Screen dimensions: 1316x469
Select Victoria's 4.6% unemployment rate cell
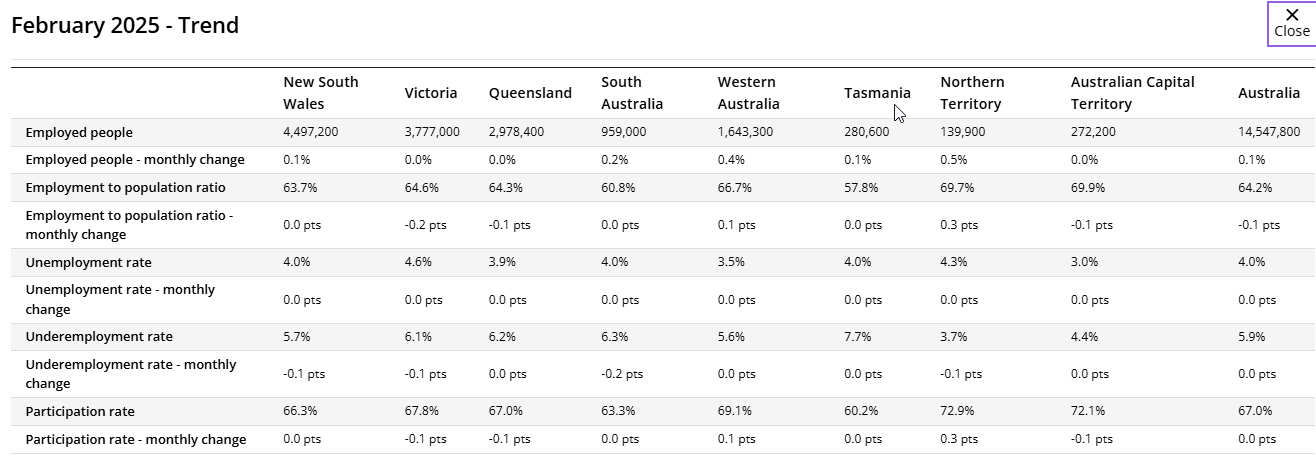tap(418, 262)
